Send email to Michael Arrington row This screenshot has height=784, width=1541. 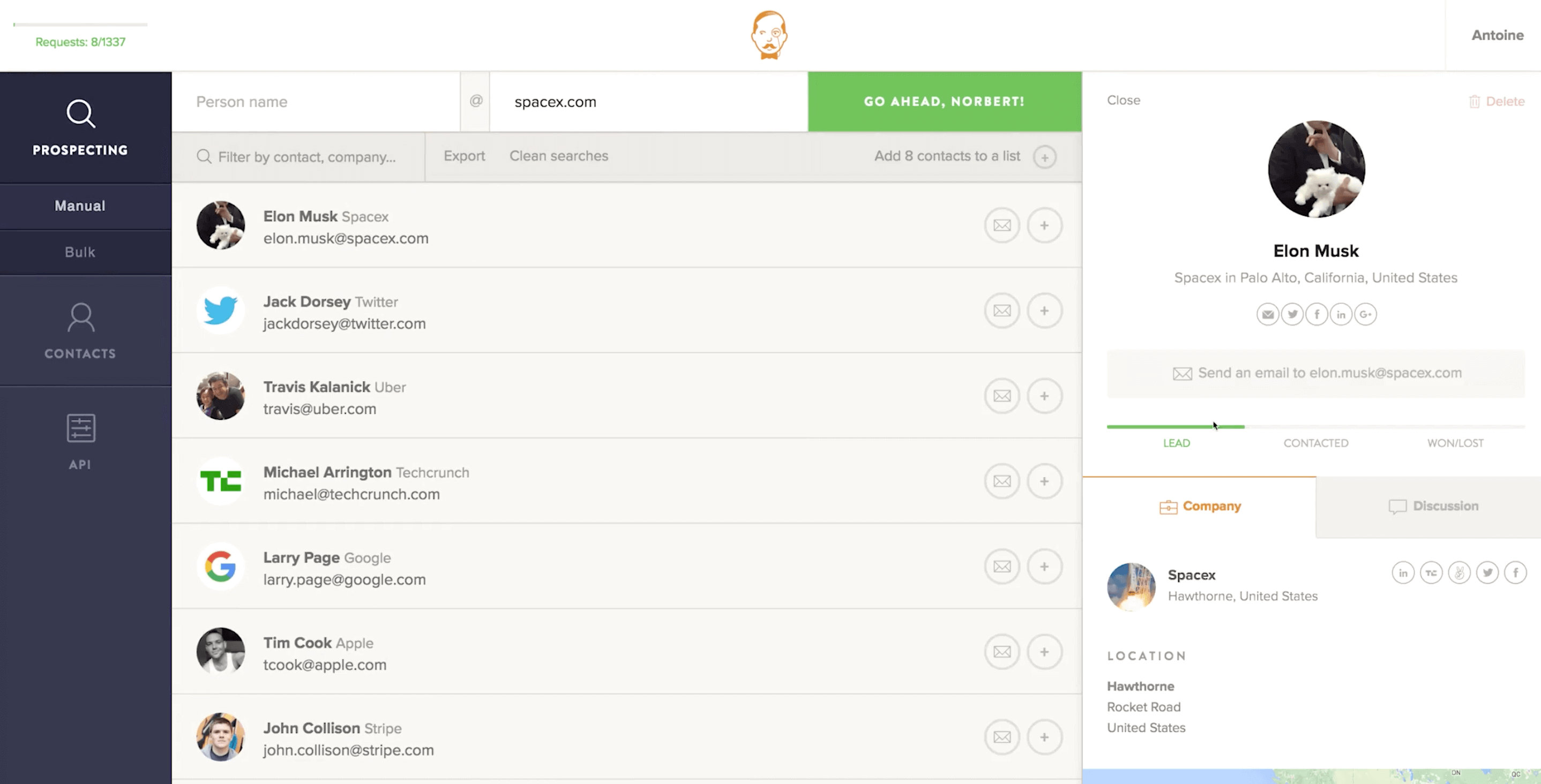[x=1002, y=481]
